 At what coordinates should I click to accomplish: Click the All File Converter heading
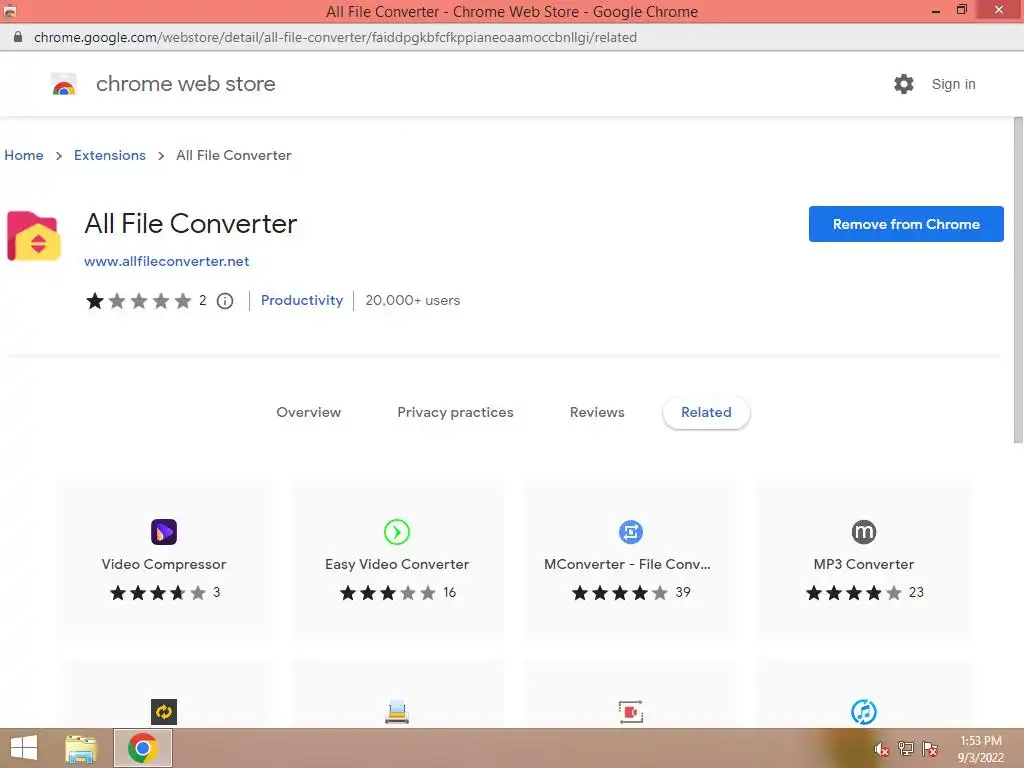pyautogui.click(x=191, y=223)
